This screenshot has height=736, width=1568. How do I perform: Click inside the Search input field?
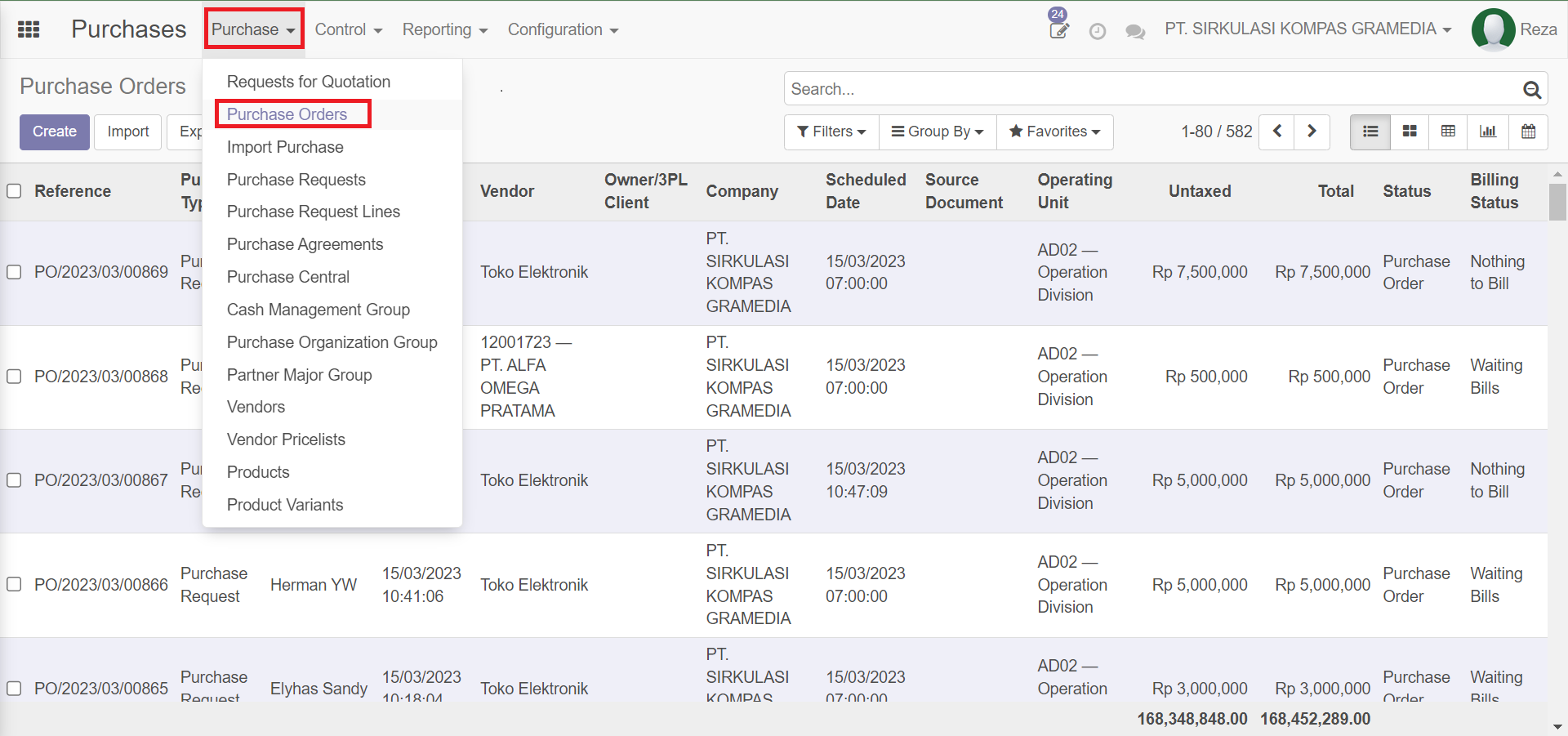pyautogui.click(x=1151, y=89)
